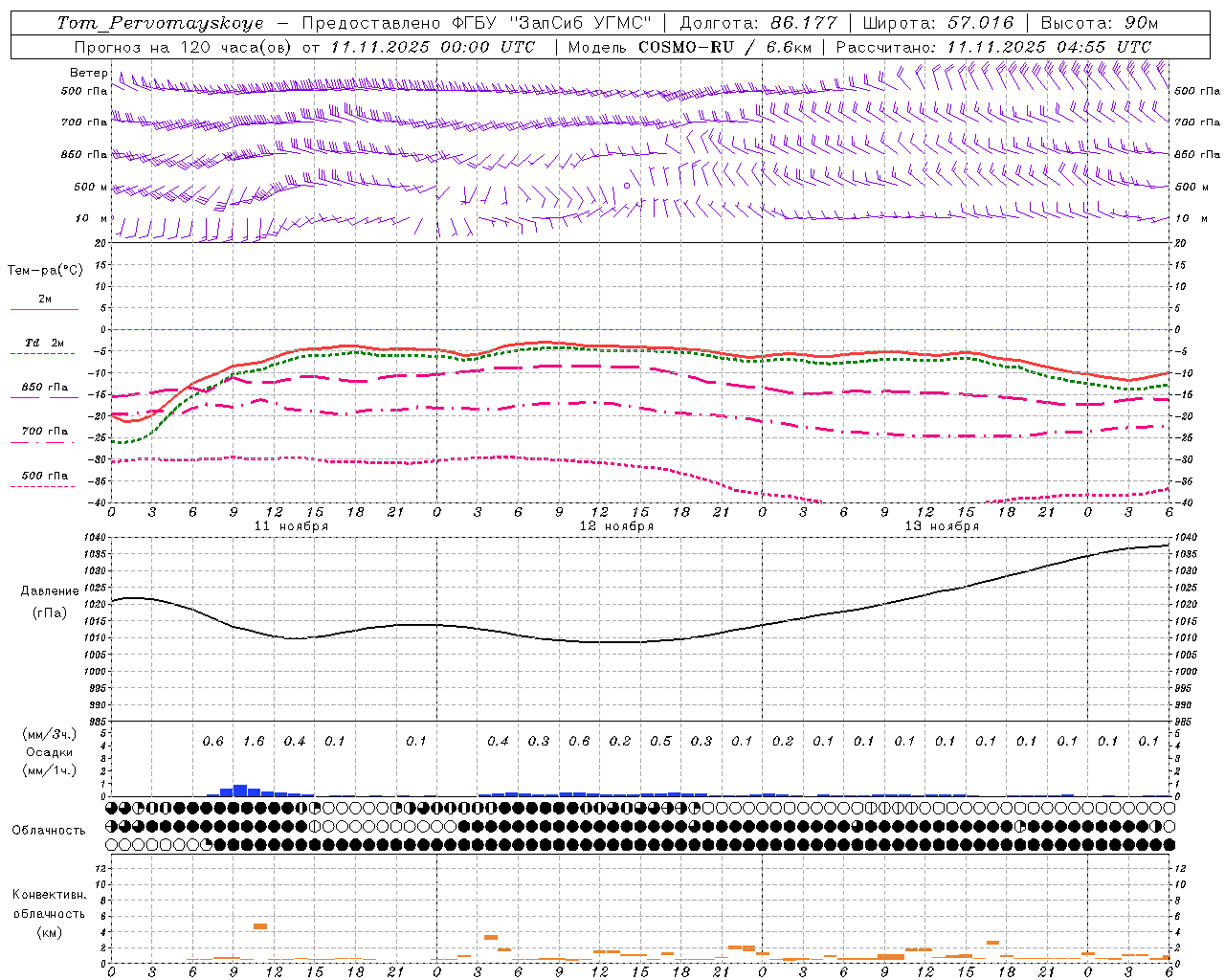Click the 13 ноября date label

click(942, 525)
